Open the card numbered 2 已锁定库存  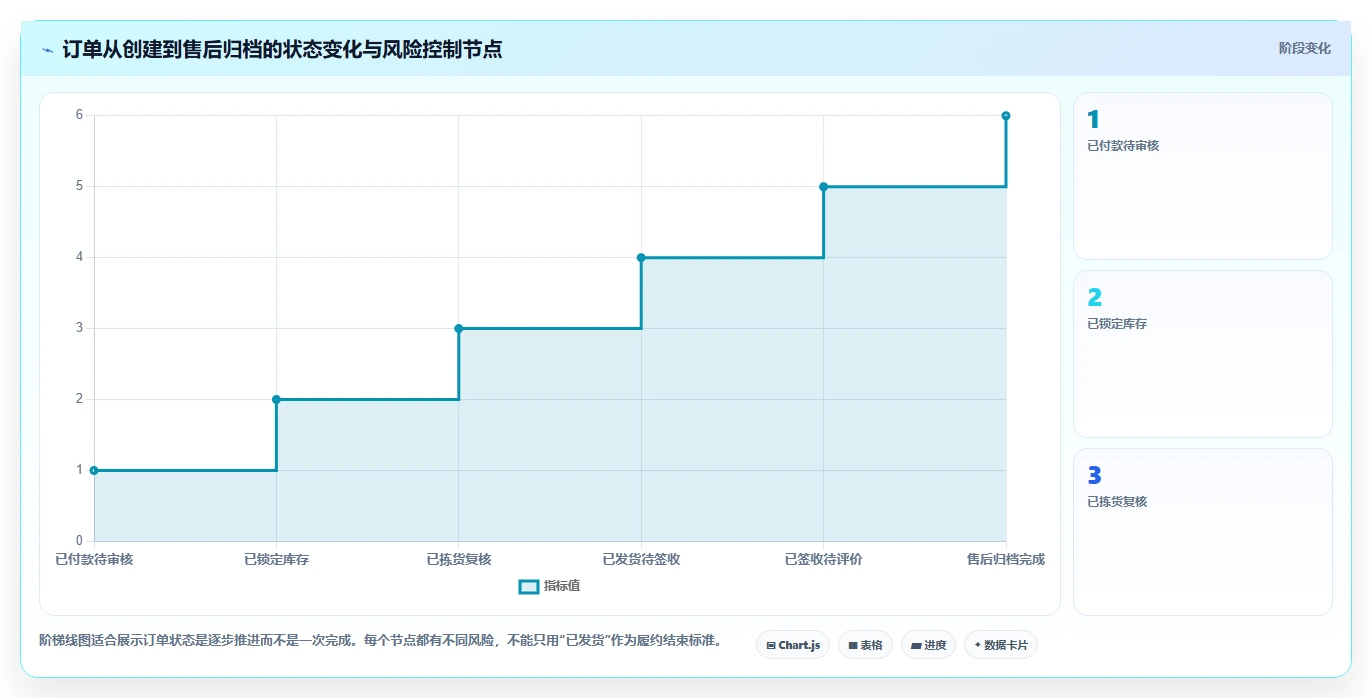1202,354
